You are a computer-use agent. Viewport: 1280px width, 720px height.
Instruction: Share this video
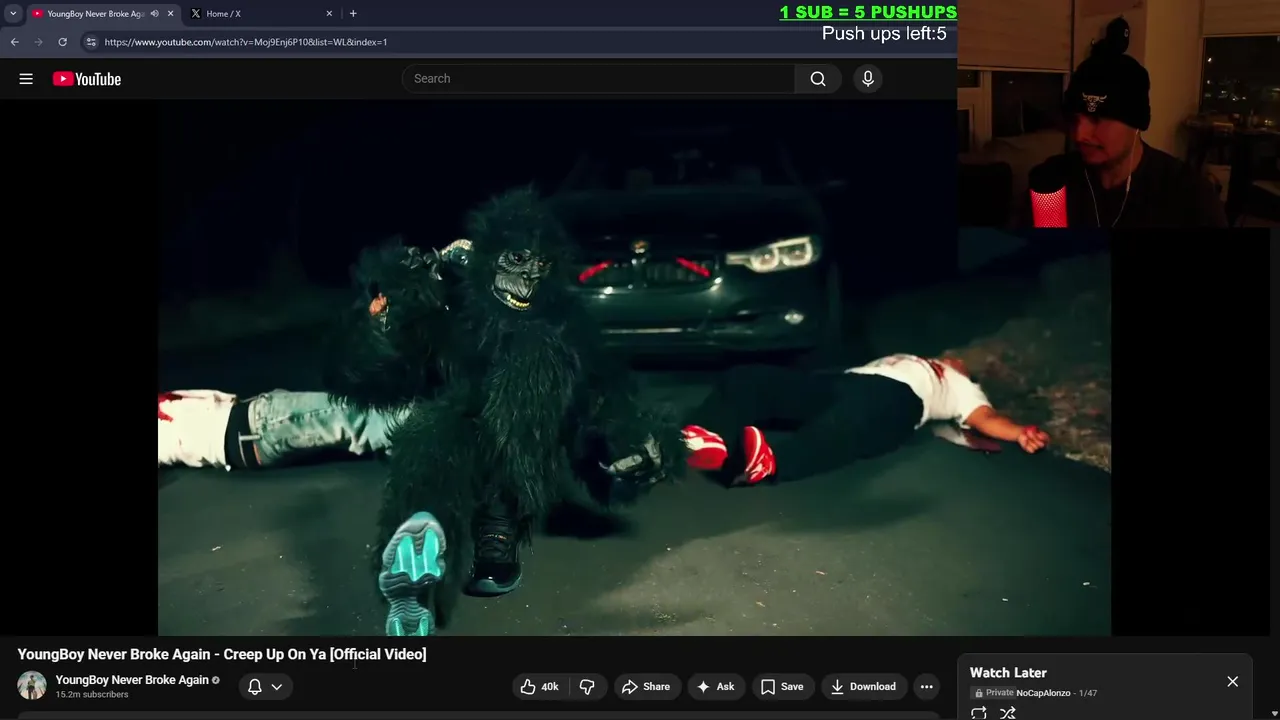coord(646,686)
